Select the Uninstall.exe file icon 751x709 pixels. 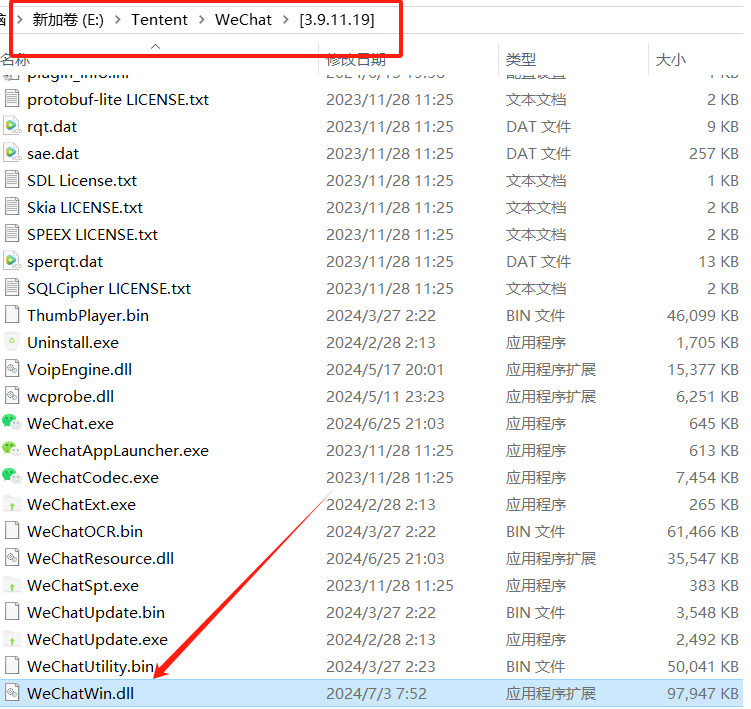[12, 342]
